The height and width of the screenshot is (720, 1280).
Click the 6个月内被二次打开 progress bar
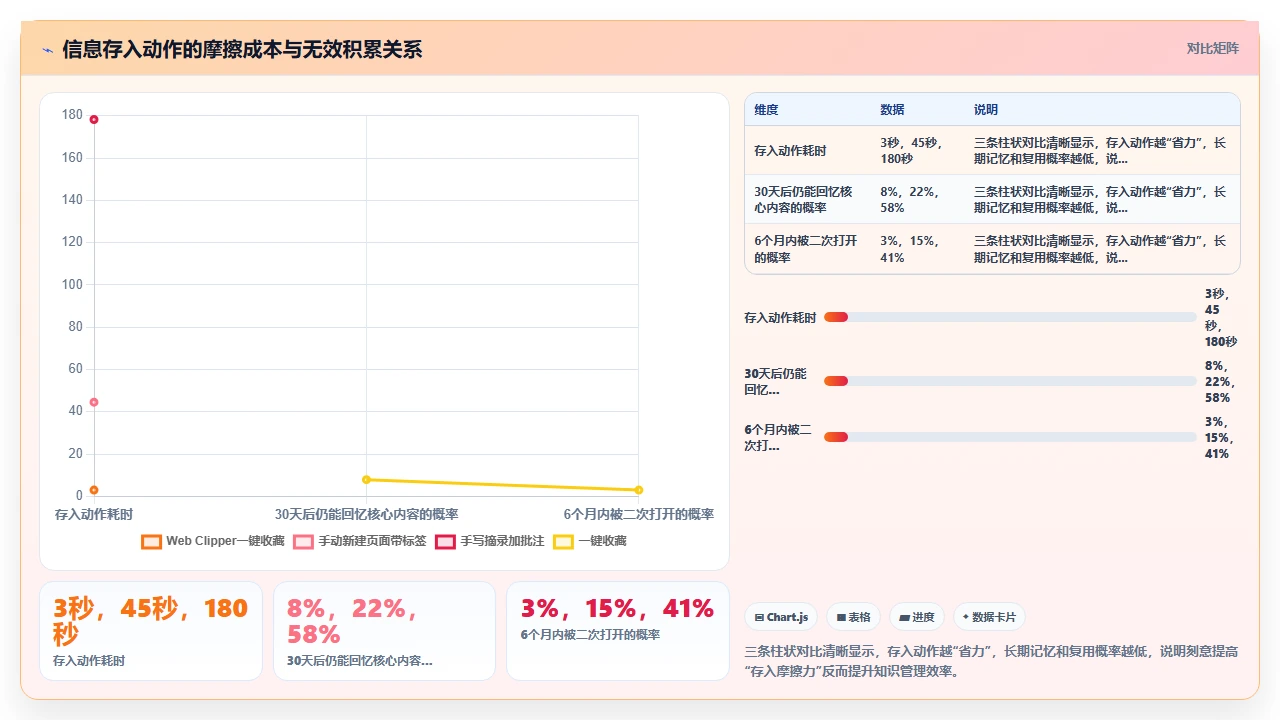point(1010,437)
